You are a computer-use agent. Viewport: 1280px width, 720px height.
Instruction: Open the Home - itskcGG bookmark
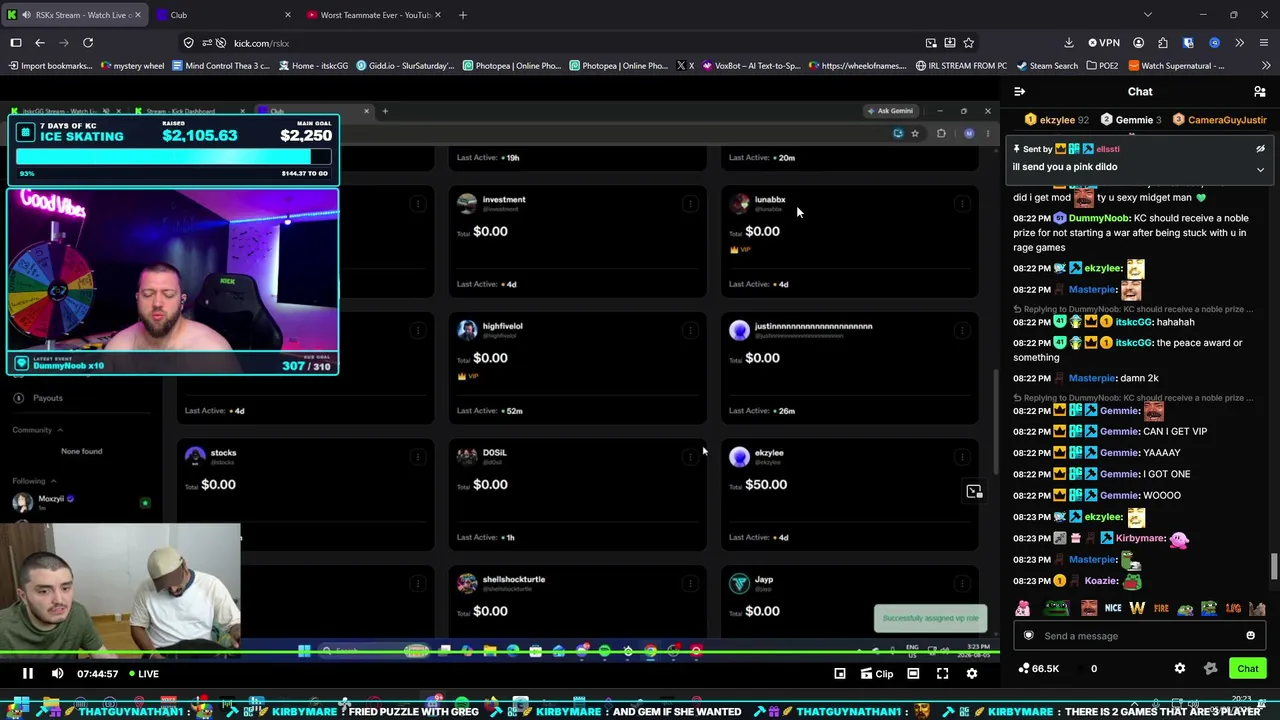tap(313, 66)
